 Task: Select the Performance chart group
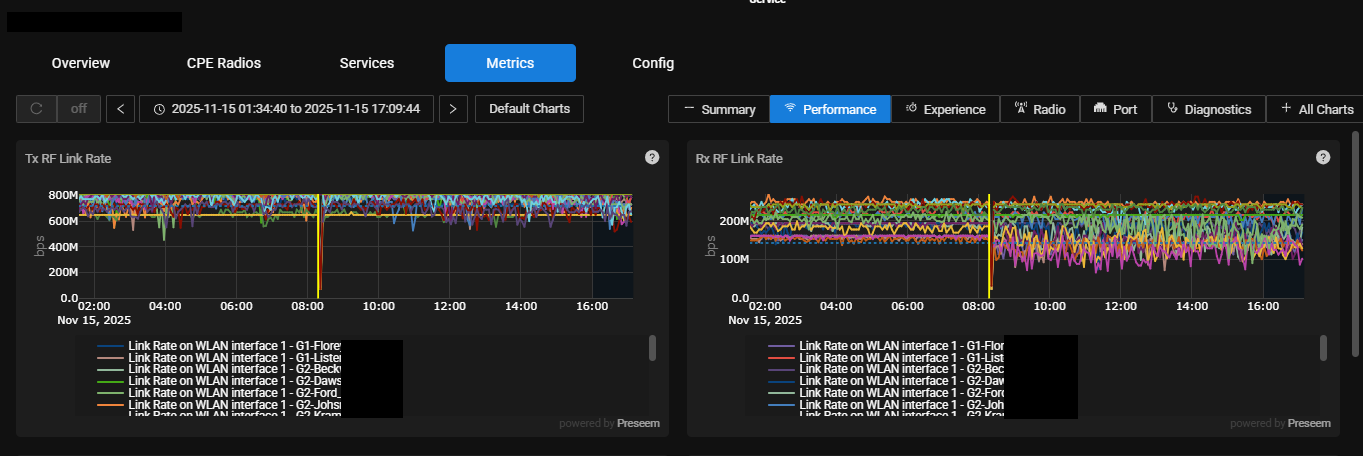[830, 109]
